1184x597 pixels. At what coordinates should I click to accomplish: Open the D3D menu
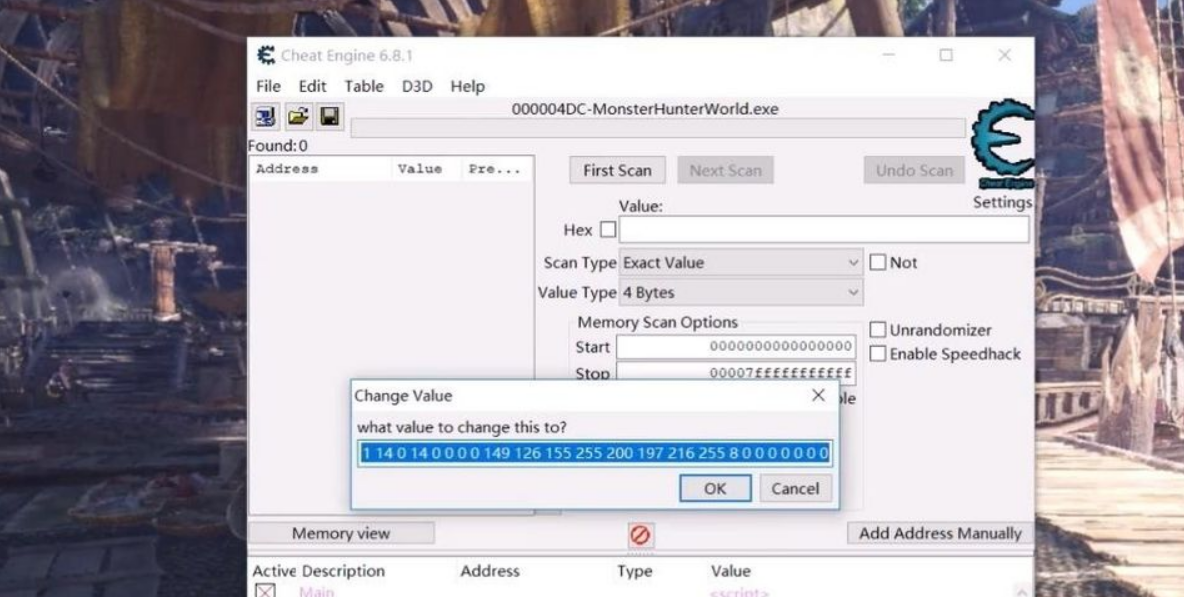[417, 86]
